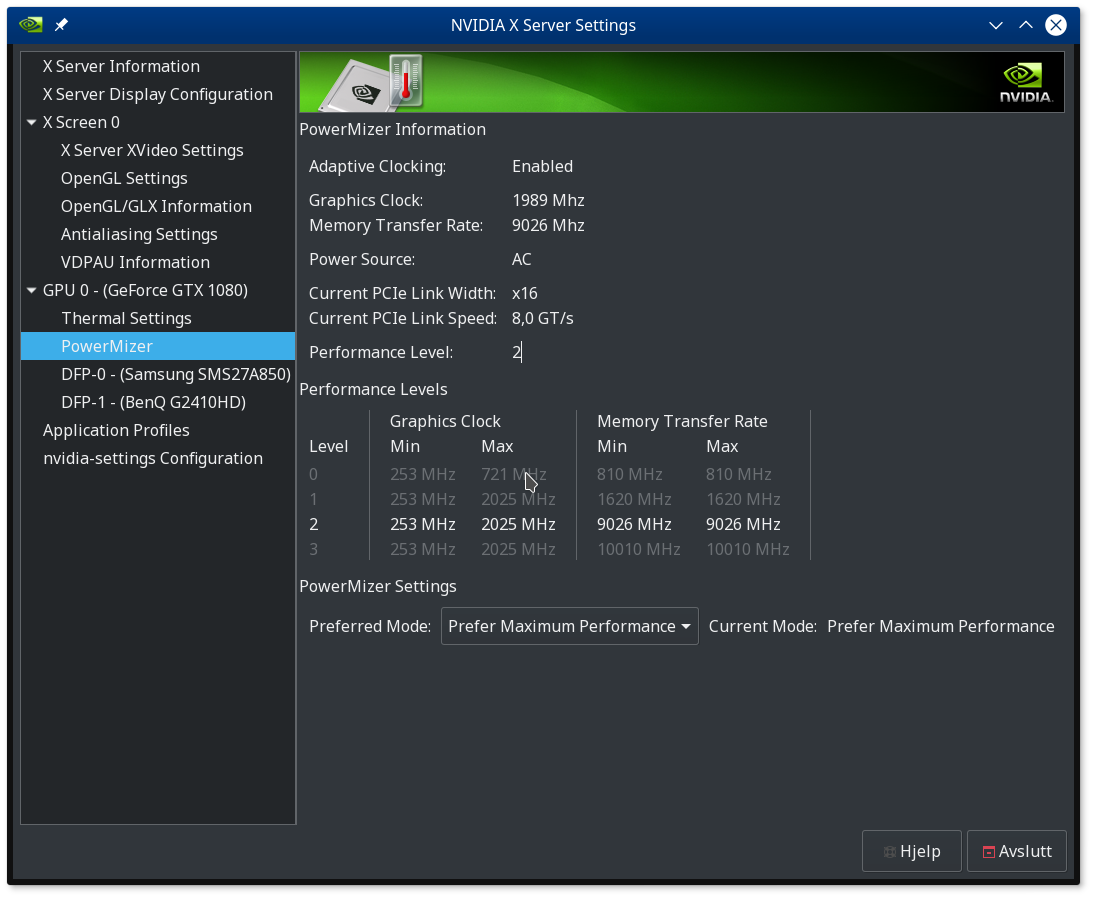Open X Server Information page
The width and height of the screenshot is (1093, 898).
121,66
